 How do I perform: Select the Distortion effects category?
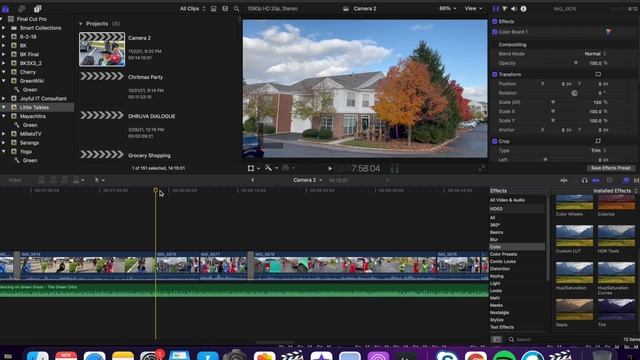[500, 269]
